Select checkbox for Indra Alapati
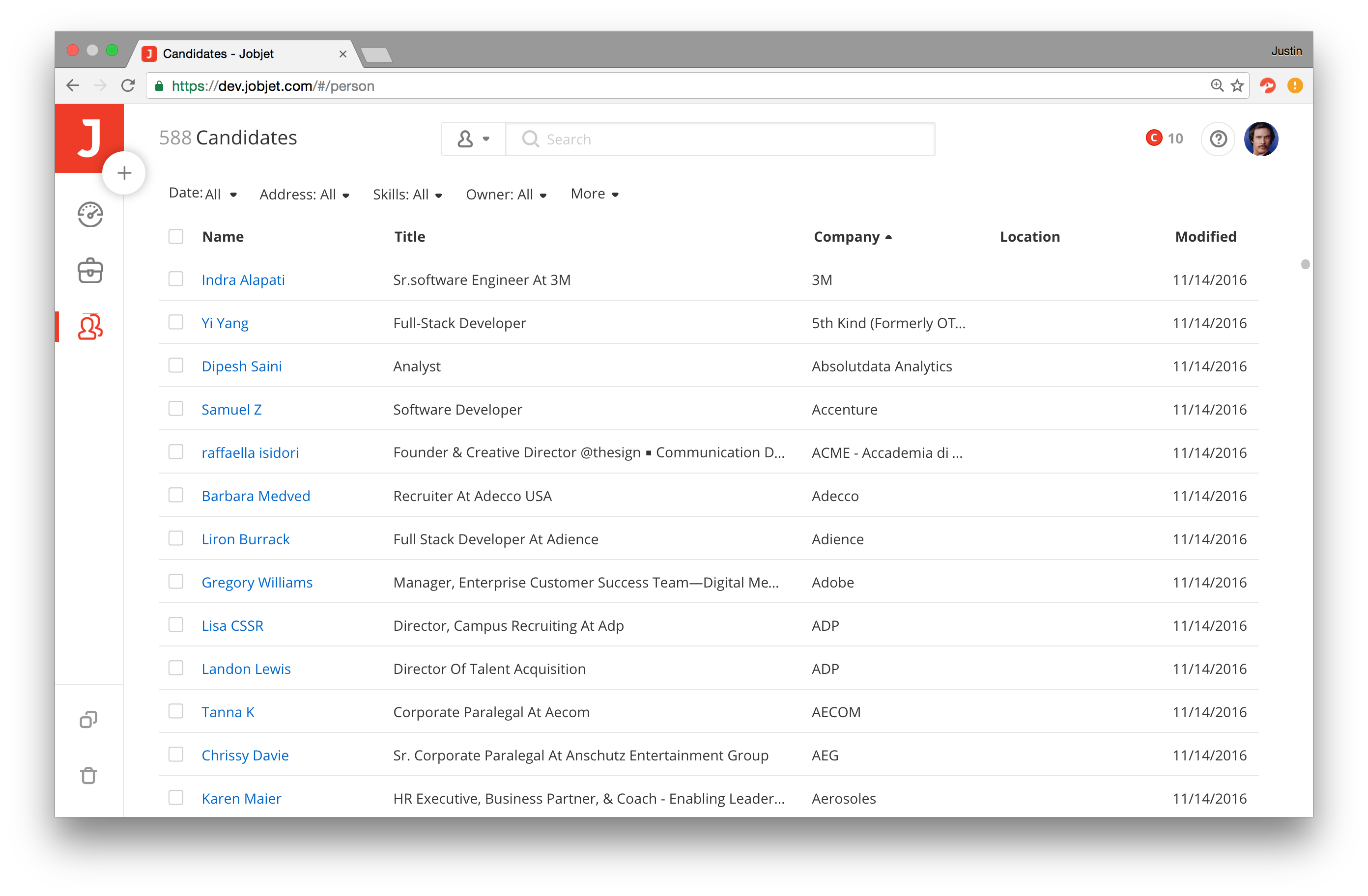1368x896 pixels. point(176,280)
